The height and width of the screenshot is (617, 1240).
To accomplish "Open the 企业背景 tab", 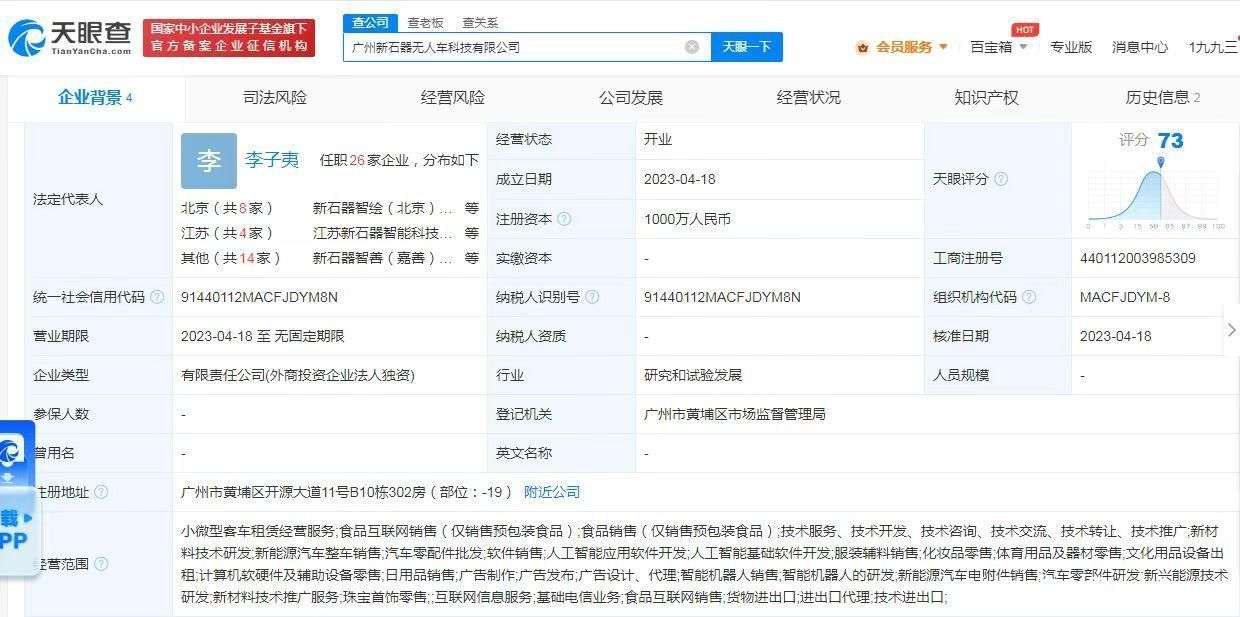I will [x=95, y=97].
